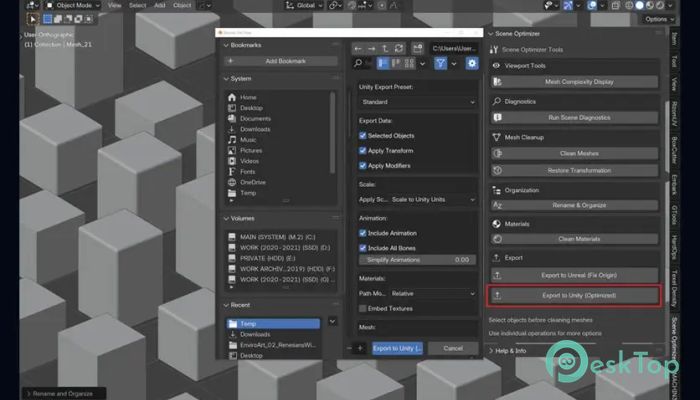This screenshot has width=700, height=400.
Task: Toggle the Include Animation checkbox
Action: (x=362, y=233)
